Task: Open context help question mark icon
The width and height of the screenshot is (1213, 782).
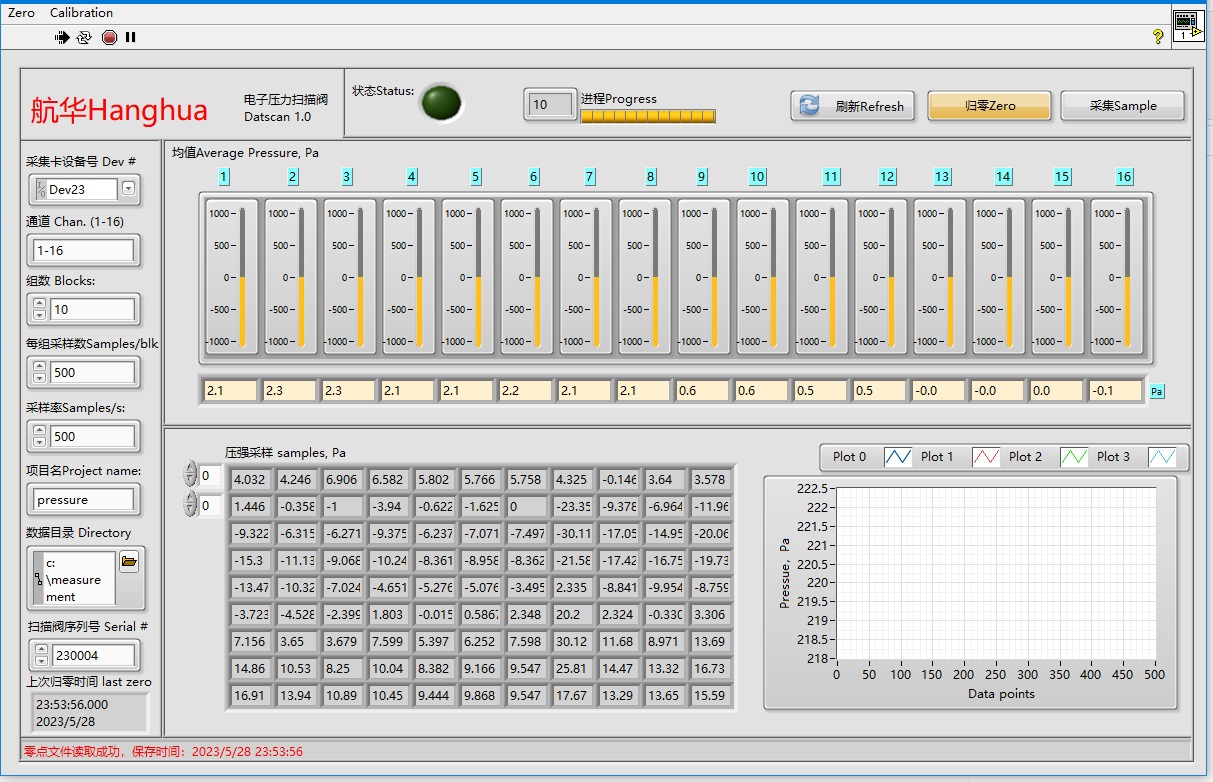Action: (x=1158, y=36)
